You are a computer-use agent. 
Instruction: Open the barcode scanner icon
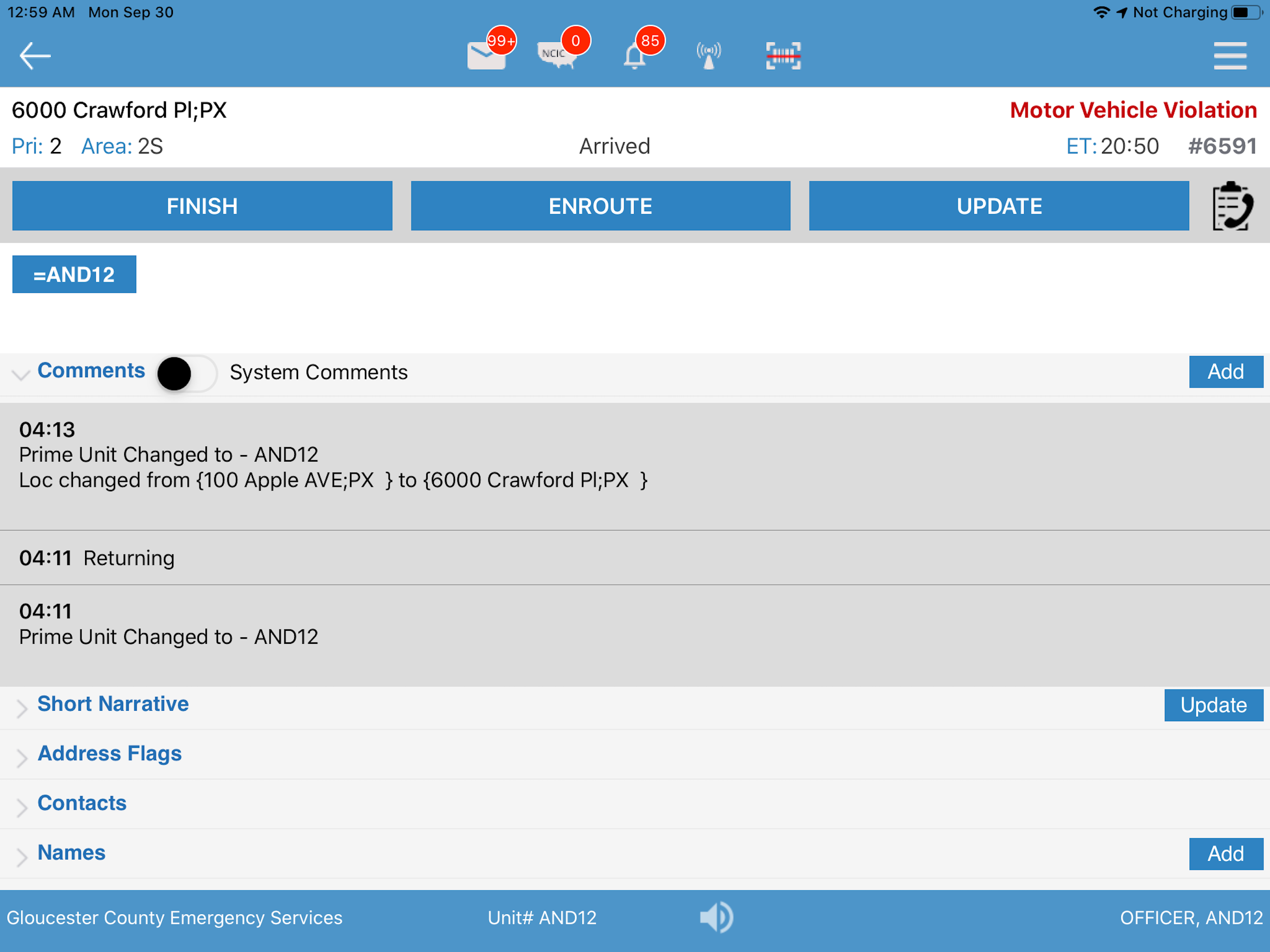pyautogui.click(x=783, y=56)
